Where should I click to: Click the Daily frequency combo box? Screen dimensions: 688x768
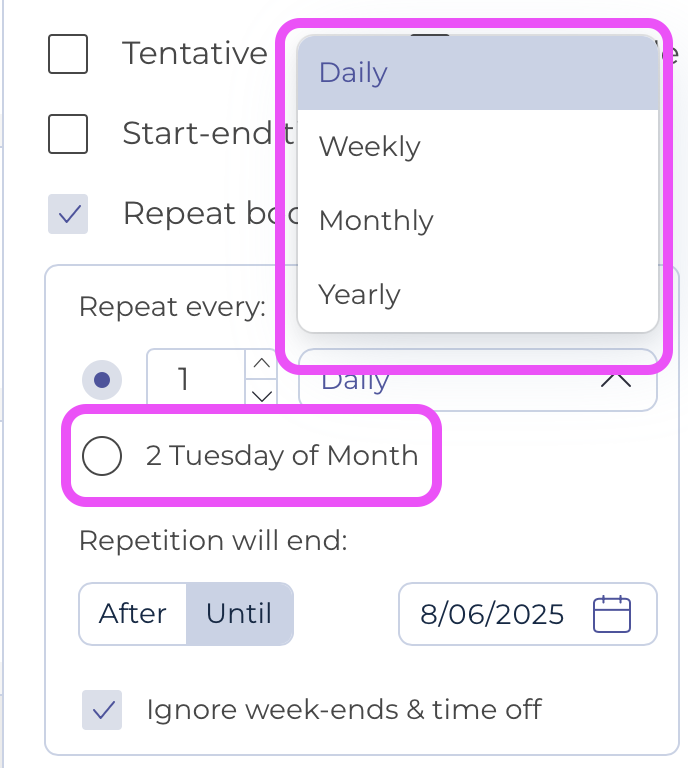click(x=477, y=380)
